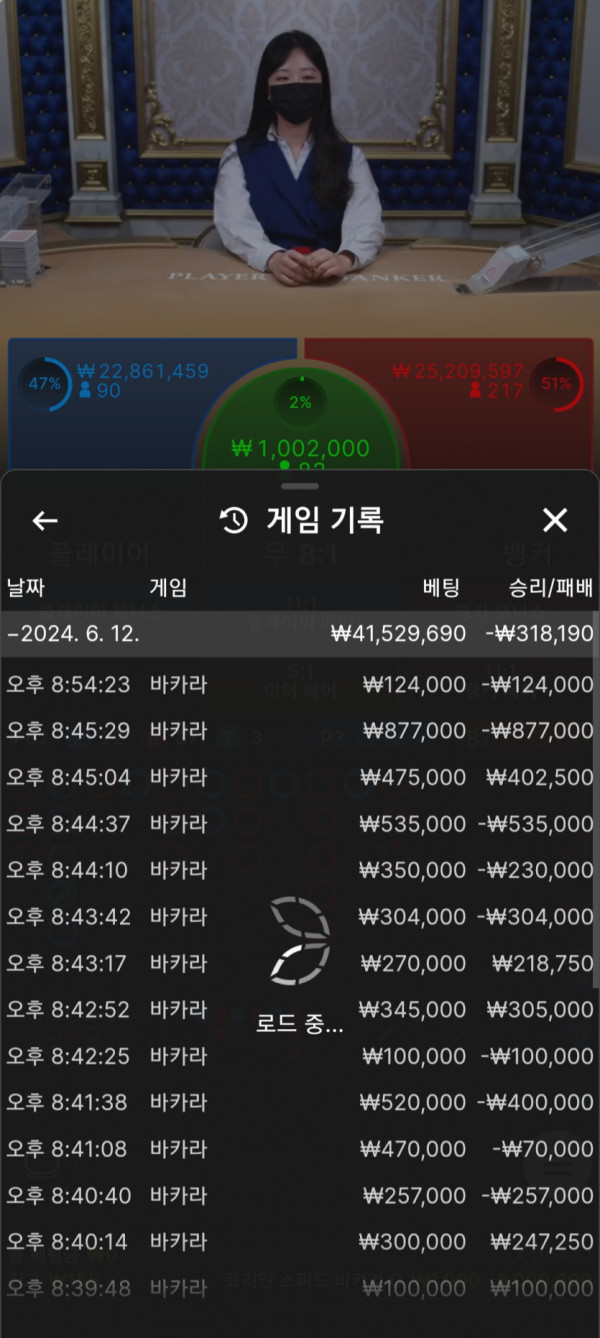Close the game history panel
The width and height of the screenshot is (600, 1338).
coord(554,520)
